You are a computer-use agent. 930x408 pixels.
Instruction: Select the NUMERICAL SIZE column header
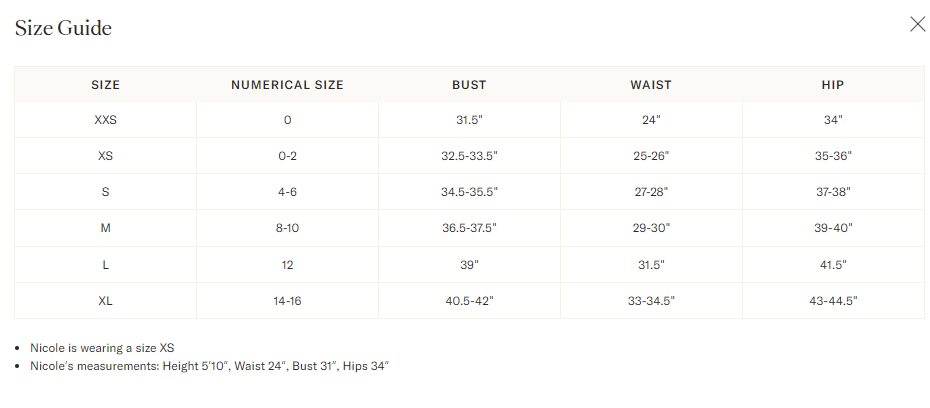[288, 85]
